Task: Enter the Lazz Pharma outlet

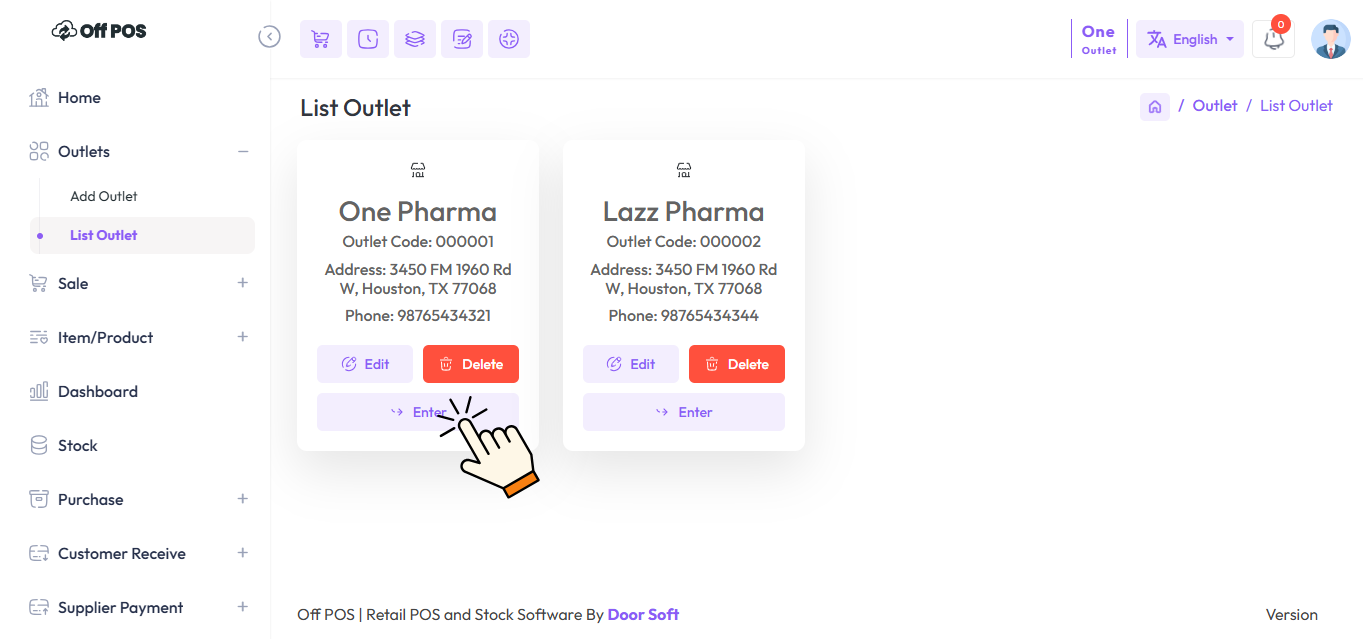Action: point(683,411)
